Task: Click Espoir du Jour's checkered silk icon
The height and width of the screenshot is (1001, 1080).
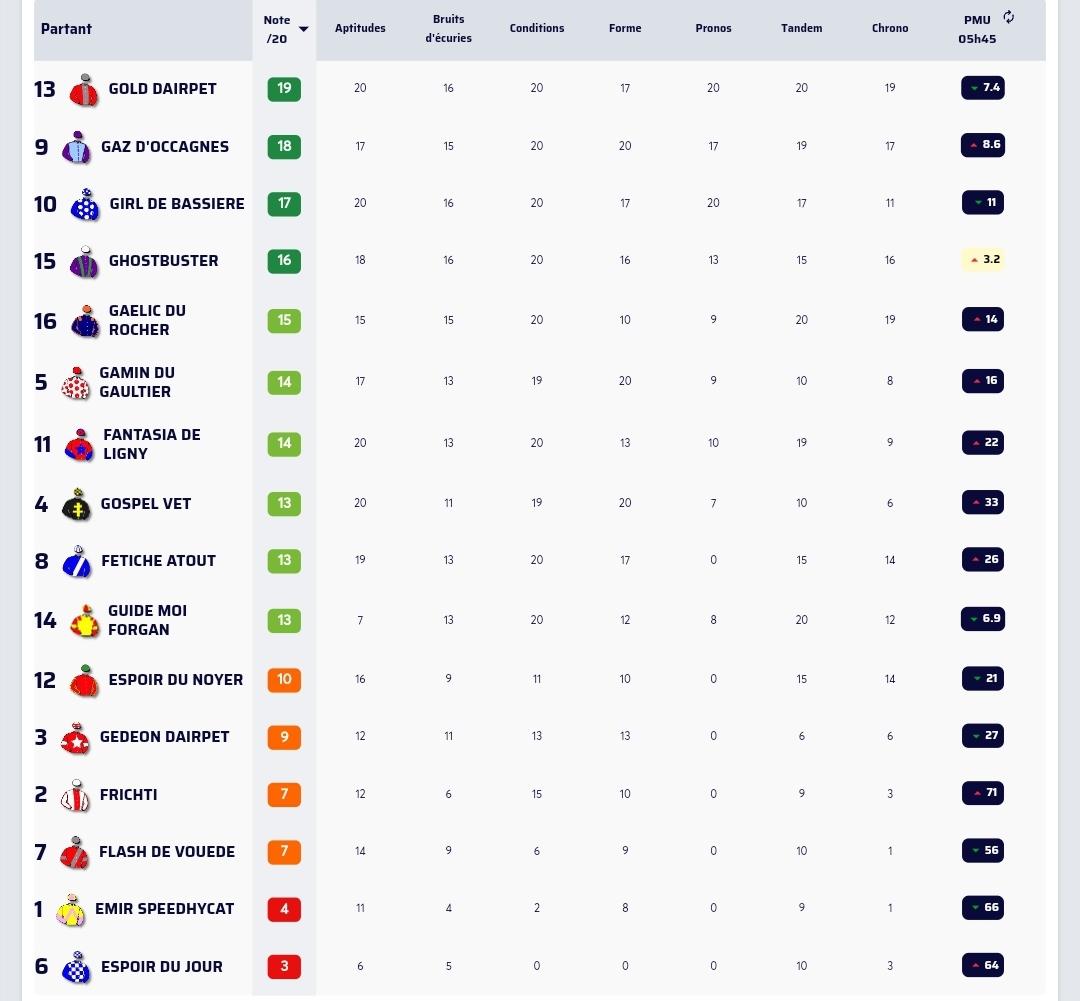Action: pyautogui.click(x=76, y=967)
